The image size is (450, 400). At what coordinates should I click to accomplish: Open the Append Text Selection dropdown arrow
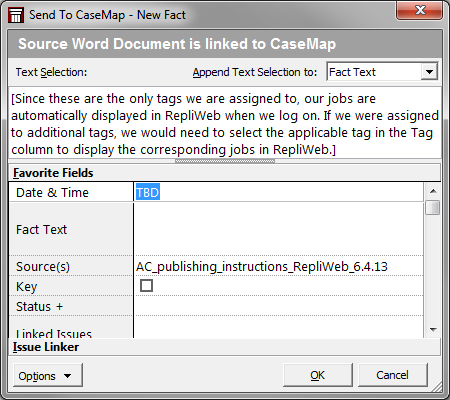(x=429, y=72)
